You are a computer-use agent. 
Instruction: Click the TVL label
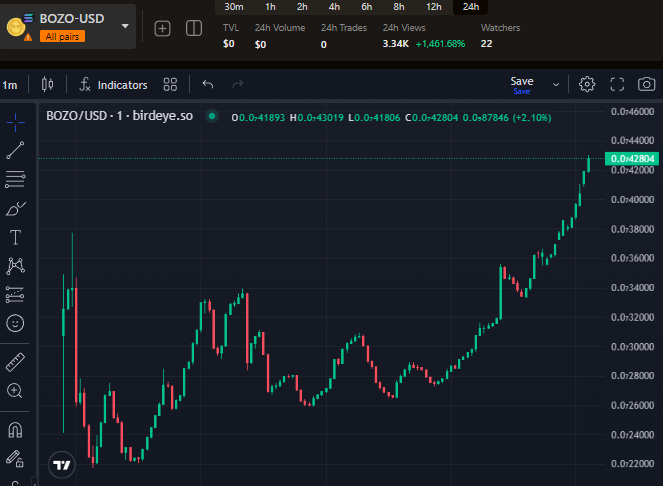231,28
